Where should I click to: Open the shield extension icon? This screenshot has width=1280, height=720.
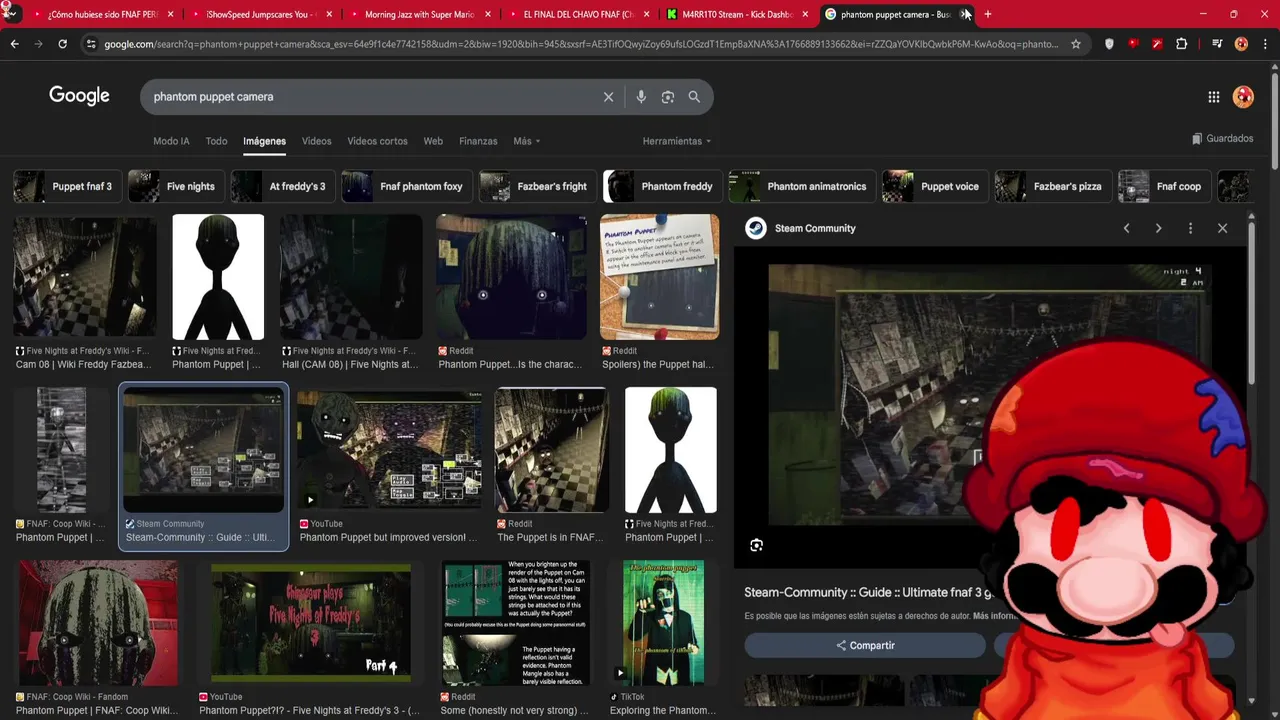click(x=1109, y=44)
